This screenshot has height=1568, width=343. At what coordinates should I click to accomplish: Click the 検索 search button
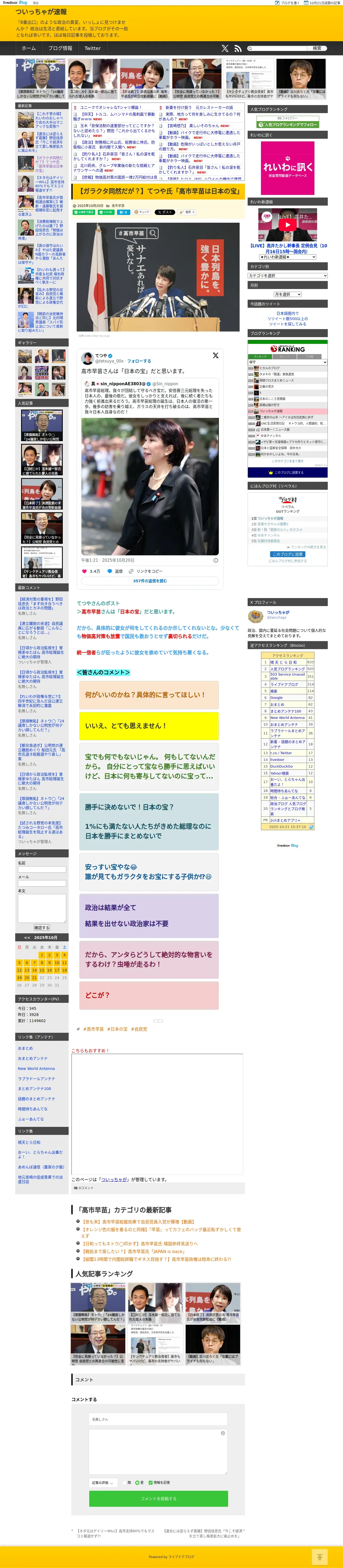tap(317, 48)
